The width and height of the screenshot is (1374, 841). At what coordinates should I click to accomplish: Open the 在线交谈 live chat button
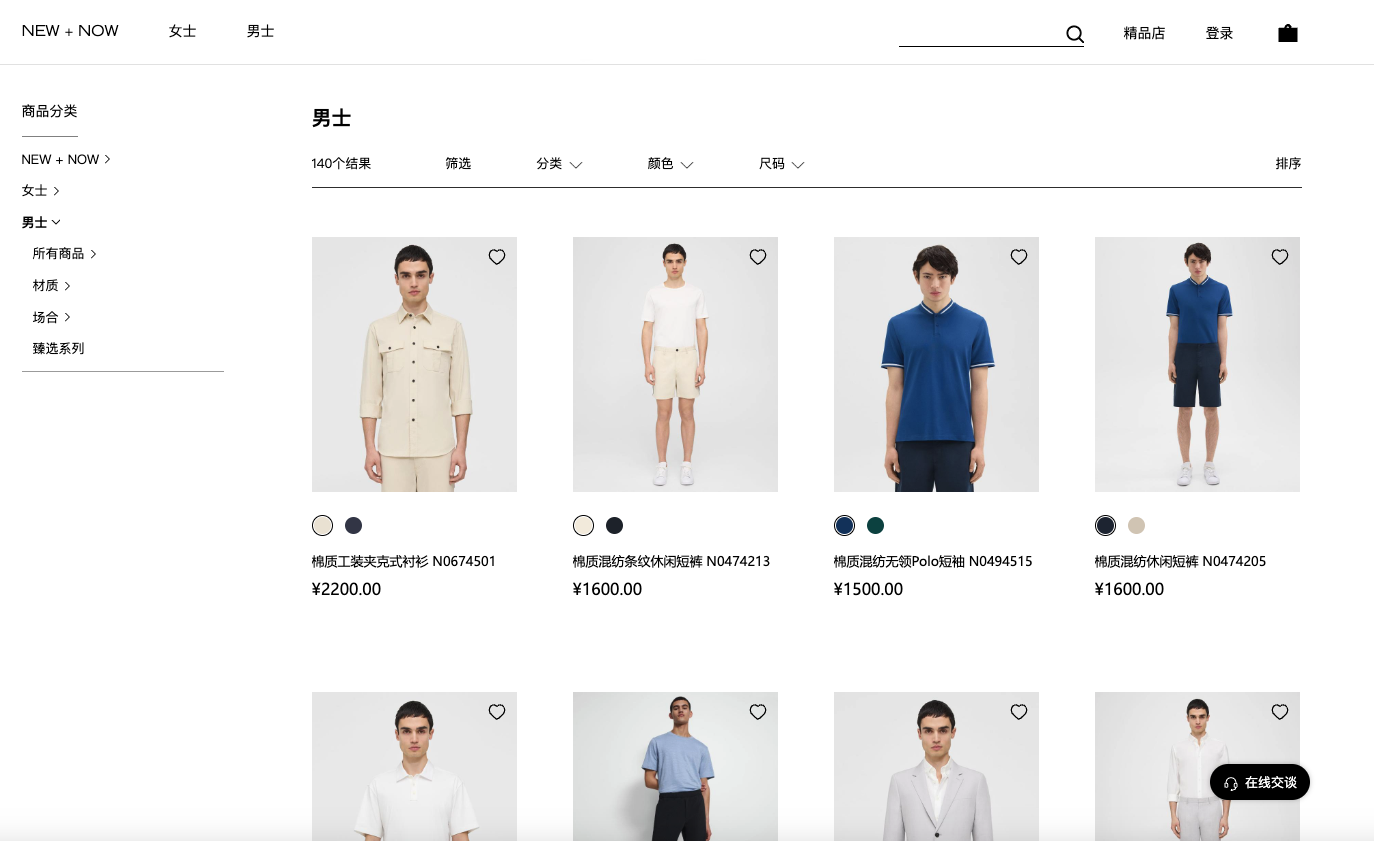click(x=1260, y=783)
